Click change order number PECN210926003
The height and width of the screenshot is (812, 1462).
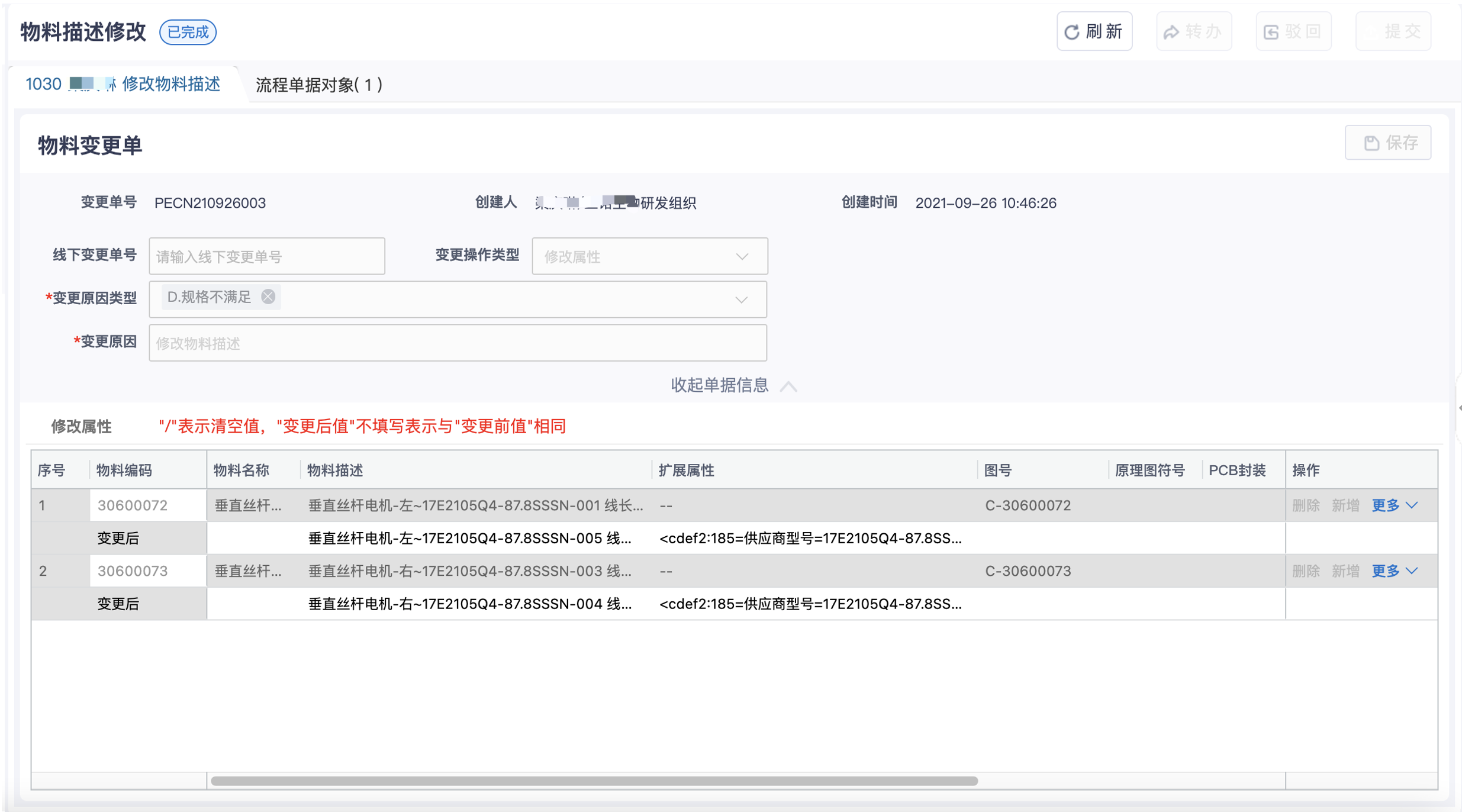coord(210,203)
